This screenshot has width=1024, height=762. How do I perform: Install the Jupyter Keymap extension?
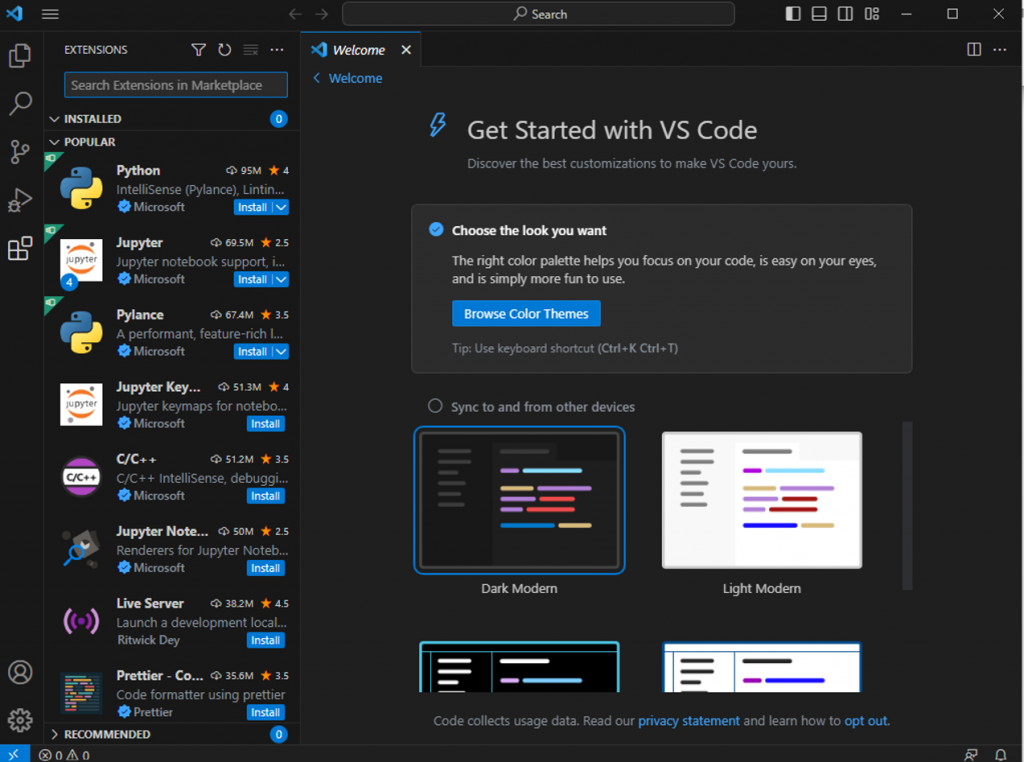[x=266, y=424]
